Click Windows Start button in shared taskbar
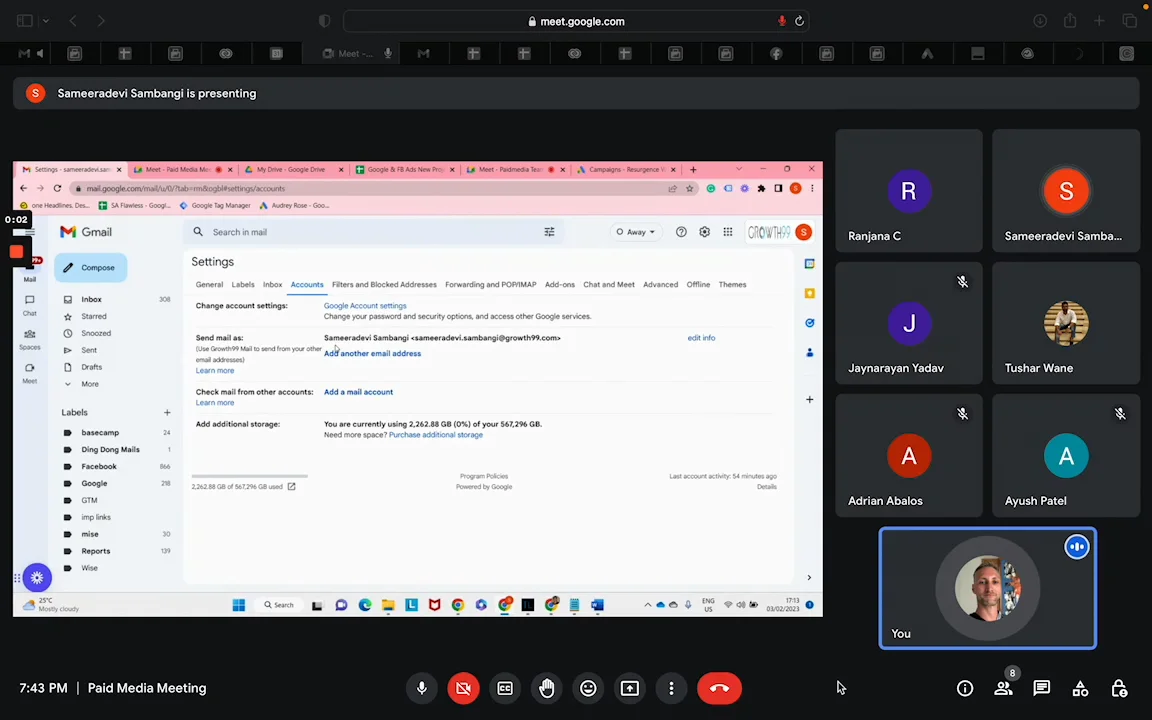 [x=239, y=605]
